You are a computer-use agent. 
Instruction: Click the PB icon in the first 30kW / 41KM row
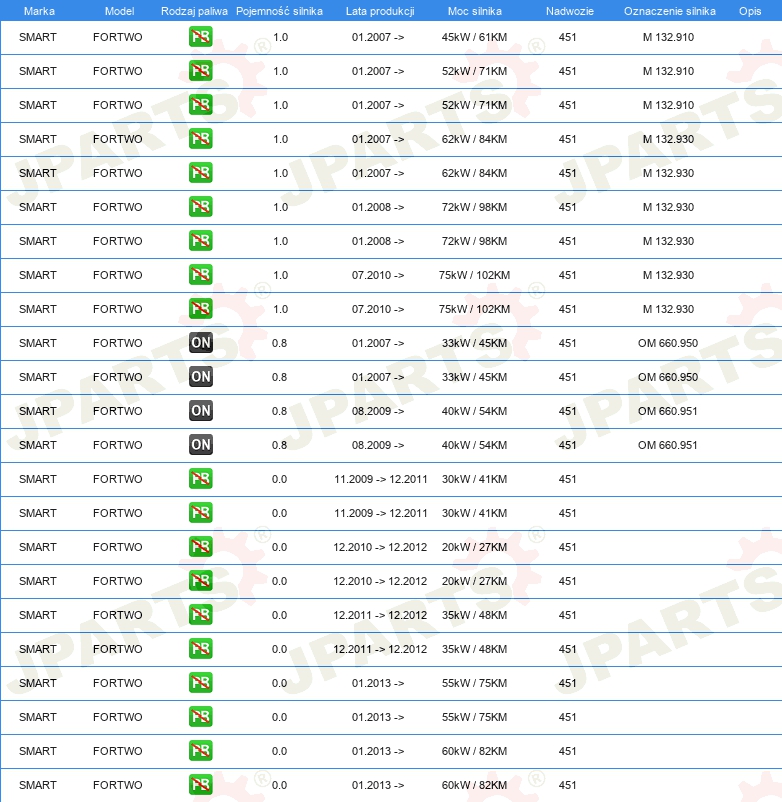tap(201, 479)
